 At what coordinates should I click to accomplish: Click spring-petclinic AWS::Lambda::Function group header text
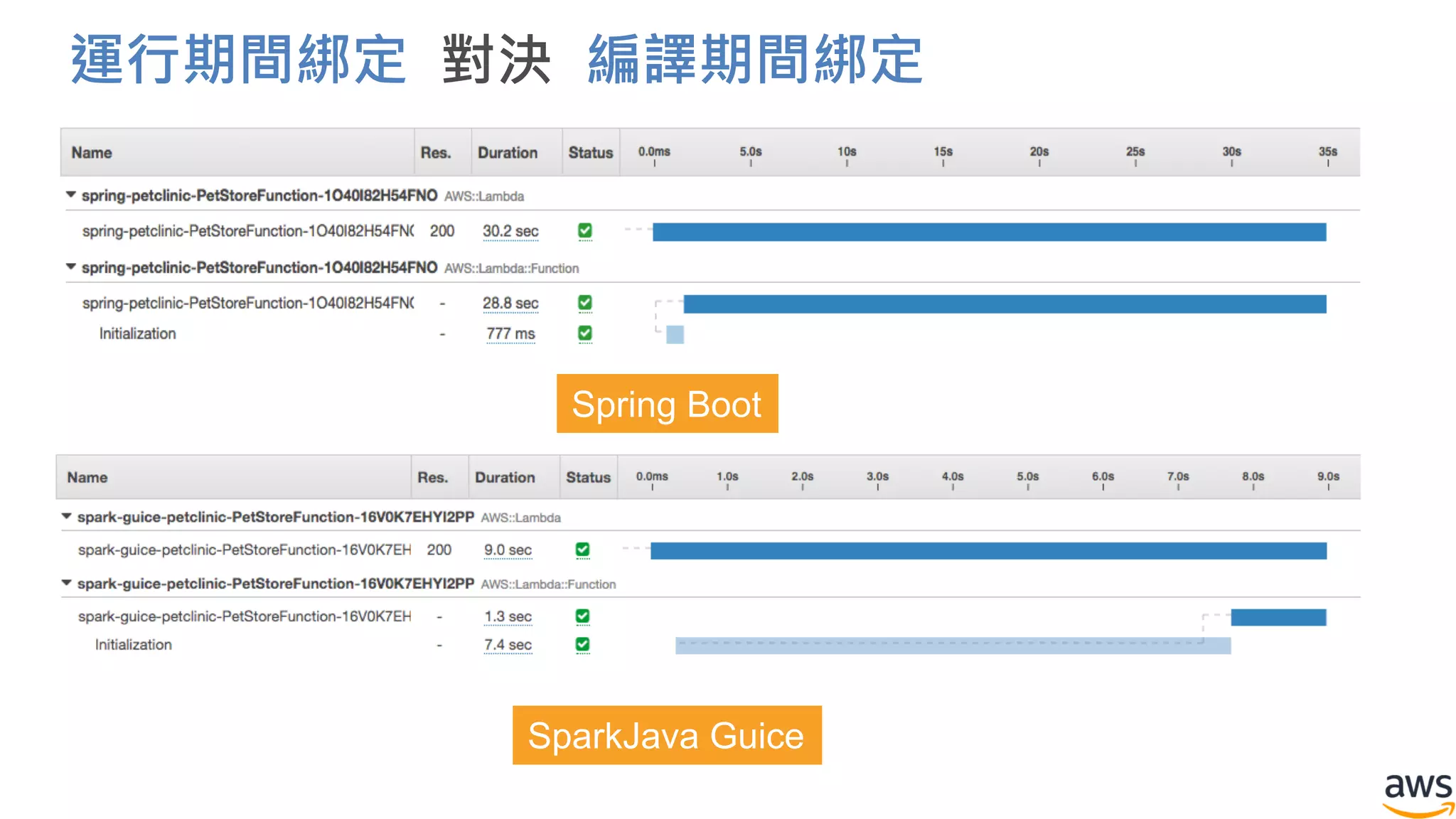point(330,268)
